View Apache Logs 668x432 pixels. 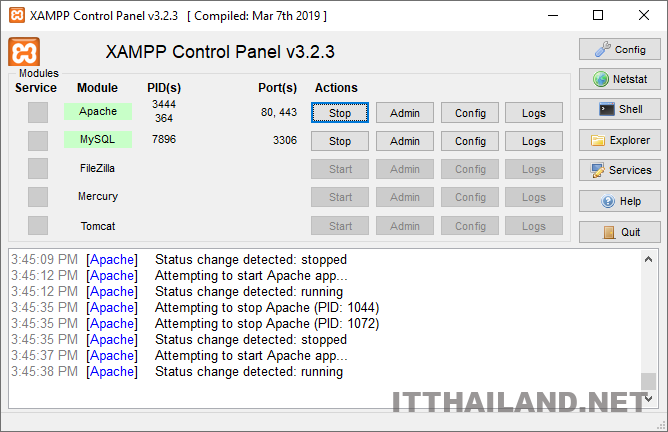tap(534, 113)
